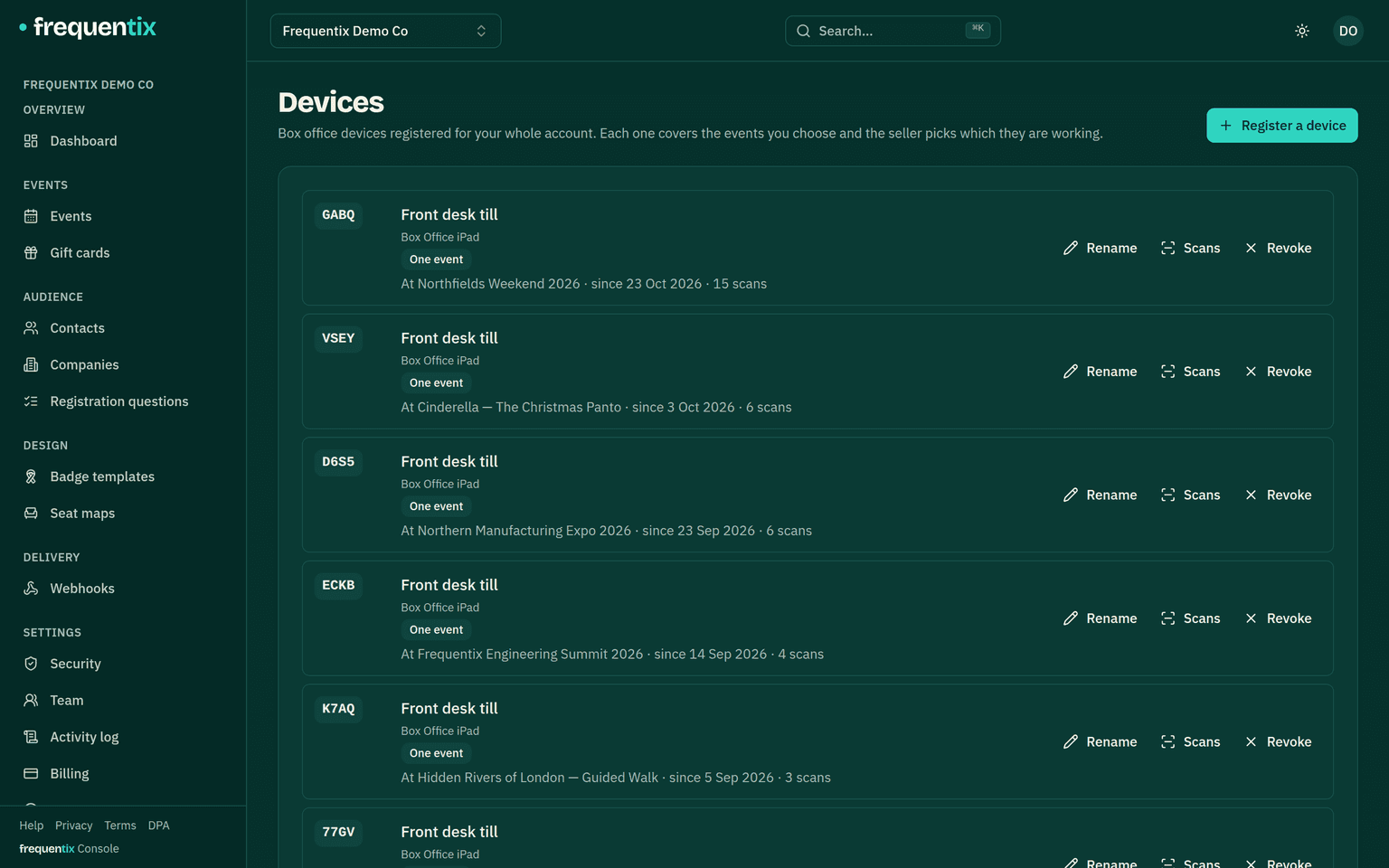Click the Security shield icon
The height and width of the screenshot is (868, 1389).
pyautogui.click(x=31, y=664)
